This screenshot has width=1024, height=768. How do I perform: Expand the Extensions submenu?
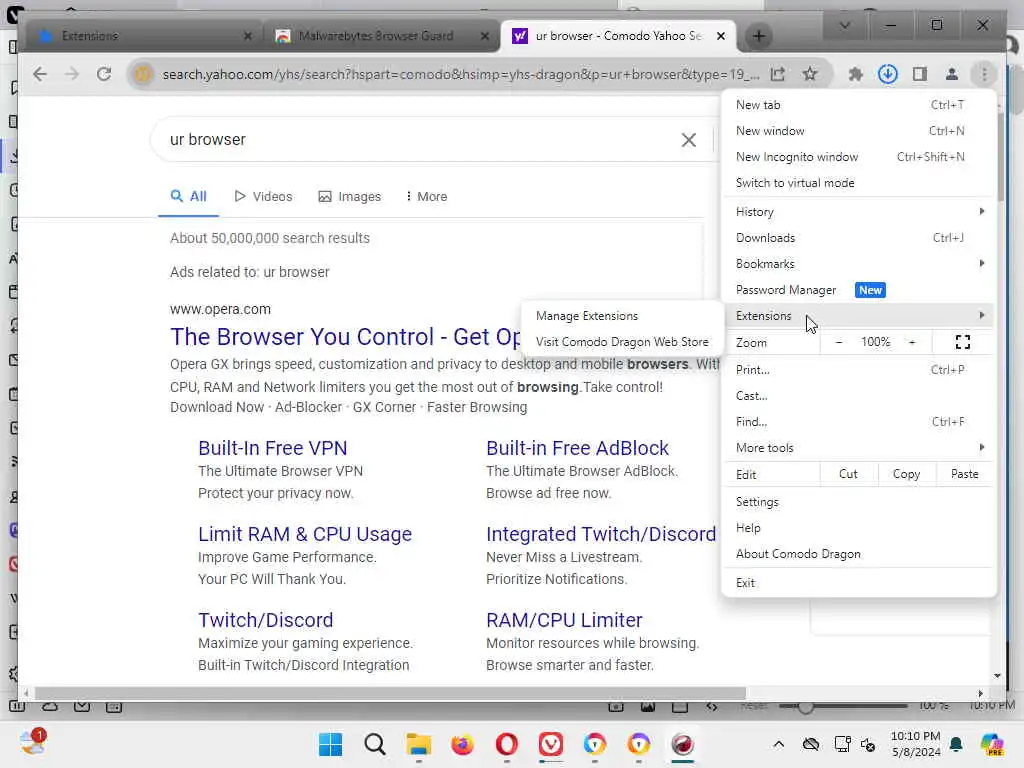coord(859,316)
